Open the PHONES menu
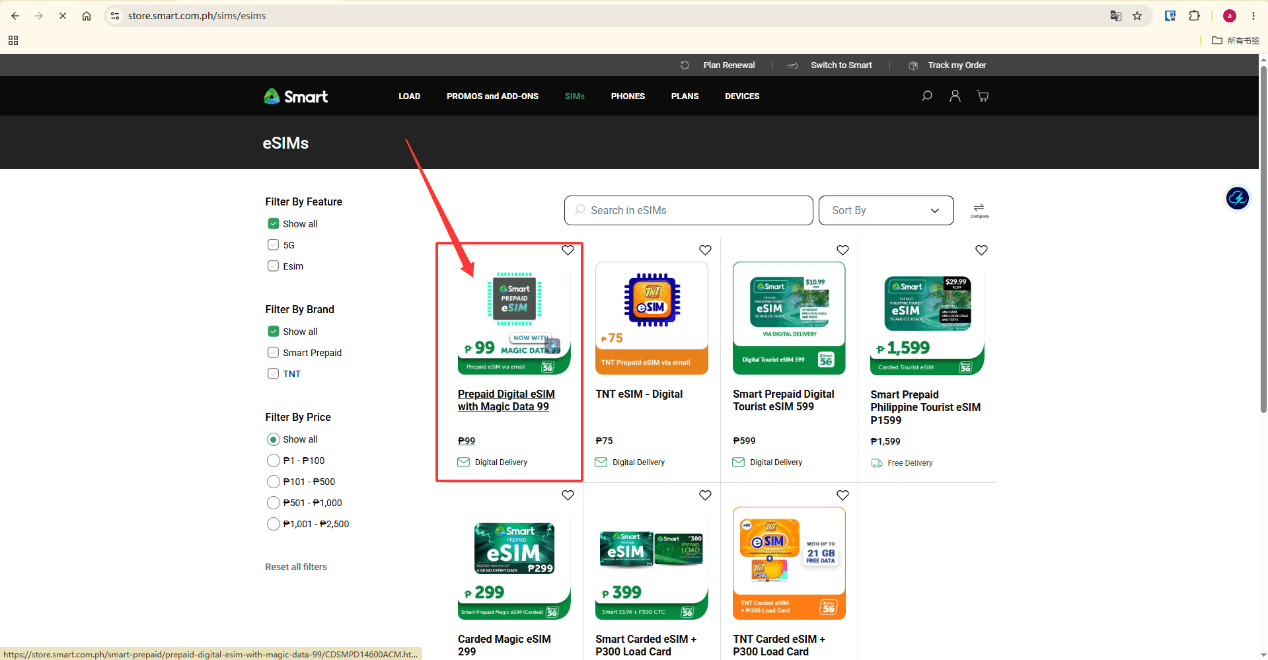1268x660 pixels. (x=628, y=96)
